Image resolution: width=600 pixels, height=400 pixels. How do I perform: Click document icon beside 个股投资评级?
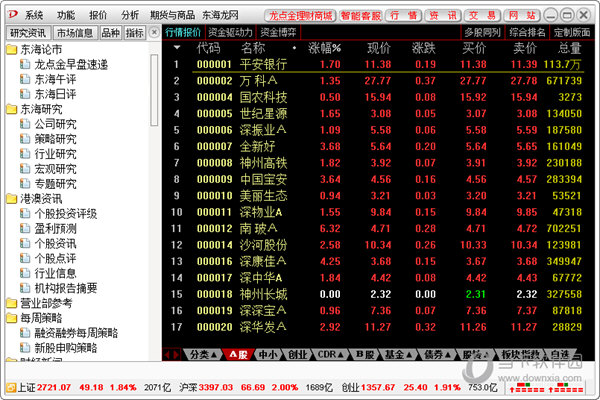(x=25, y=214)
